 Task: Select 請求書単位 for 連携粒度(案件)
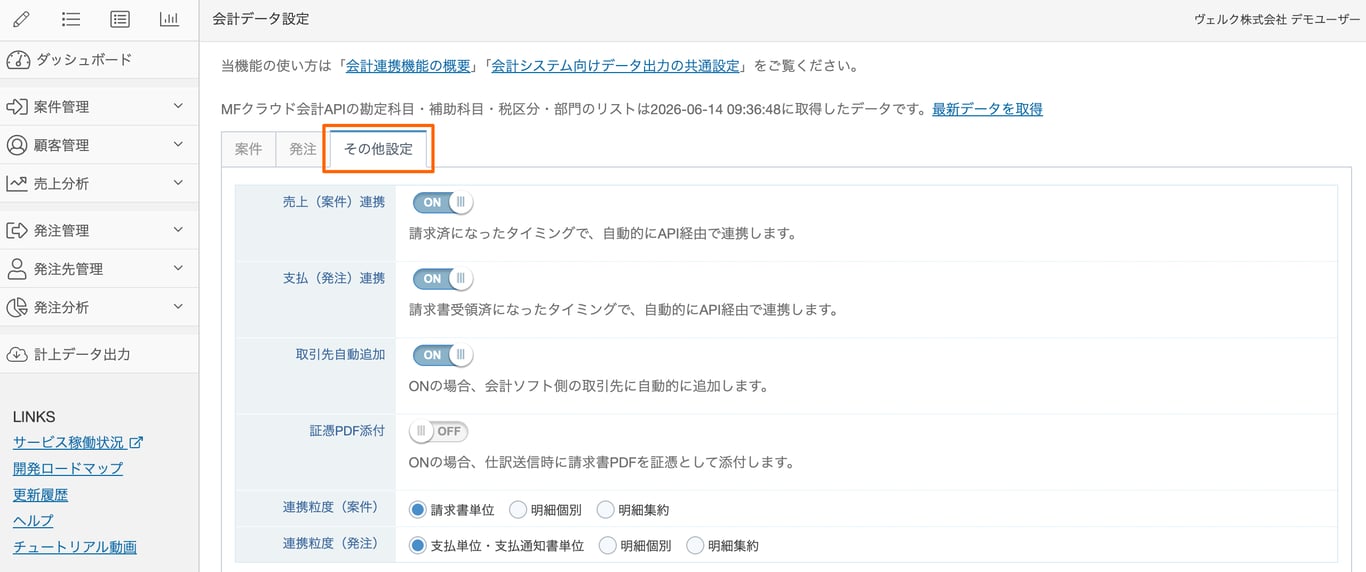418,510
